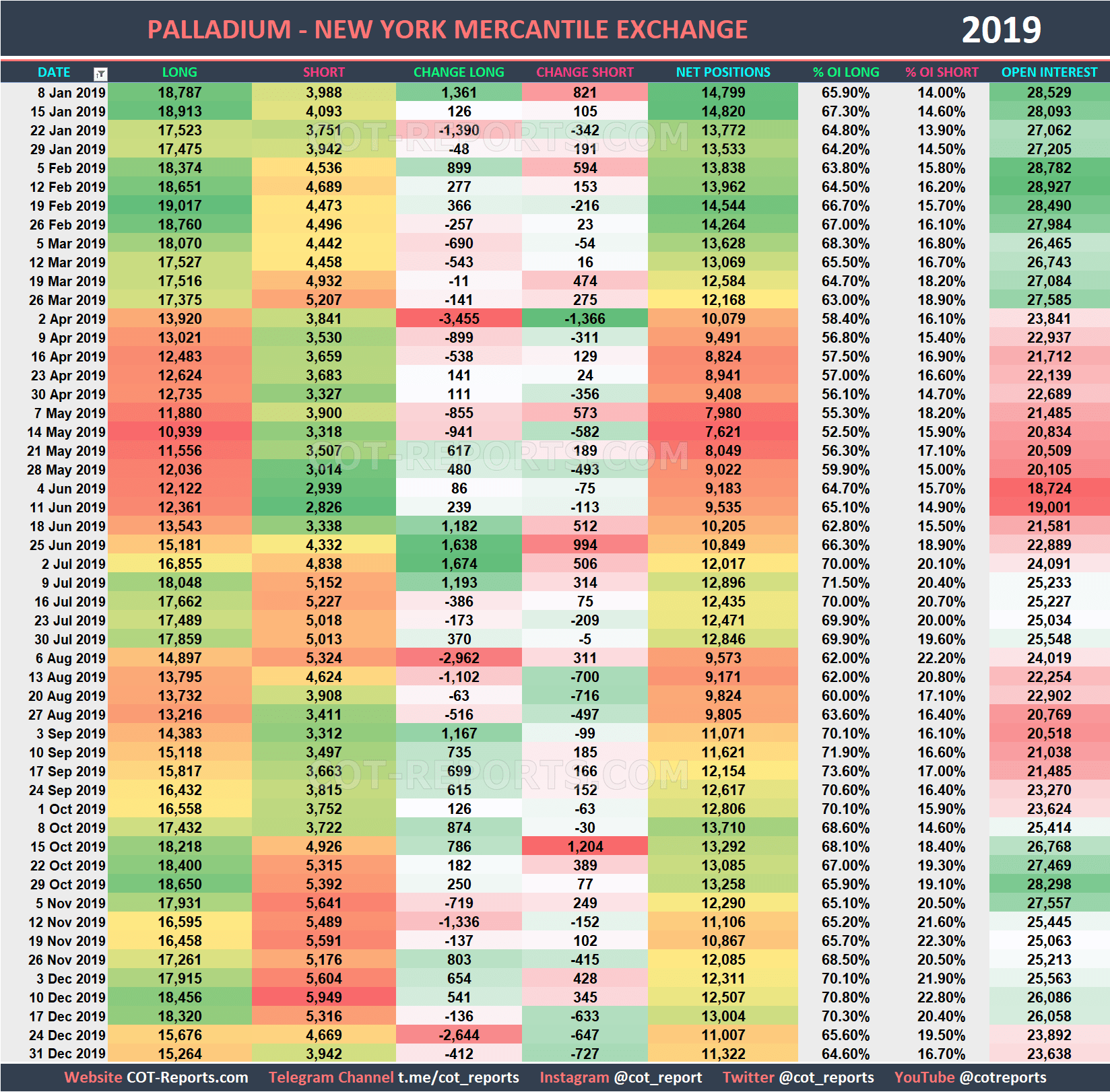The image size is (1110, 1092).
Task: Select the % OI LONG header
Action: 847,72
